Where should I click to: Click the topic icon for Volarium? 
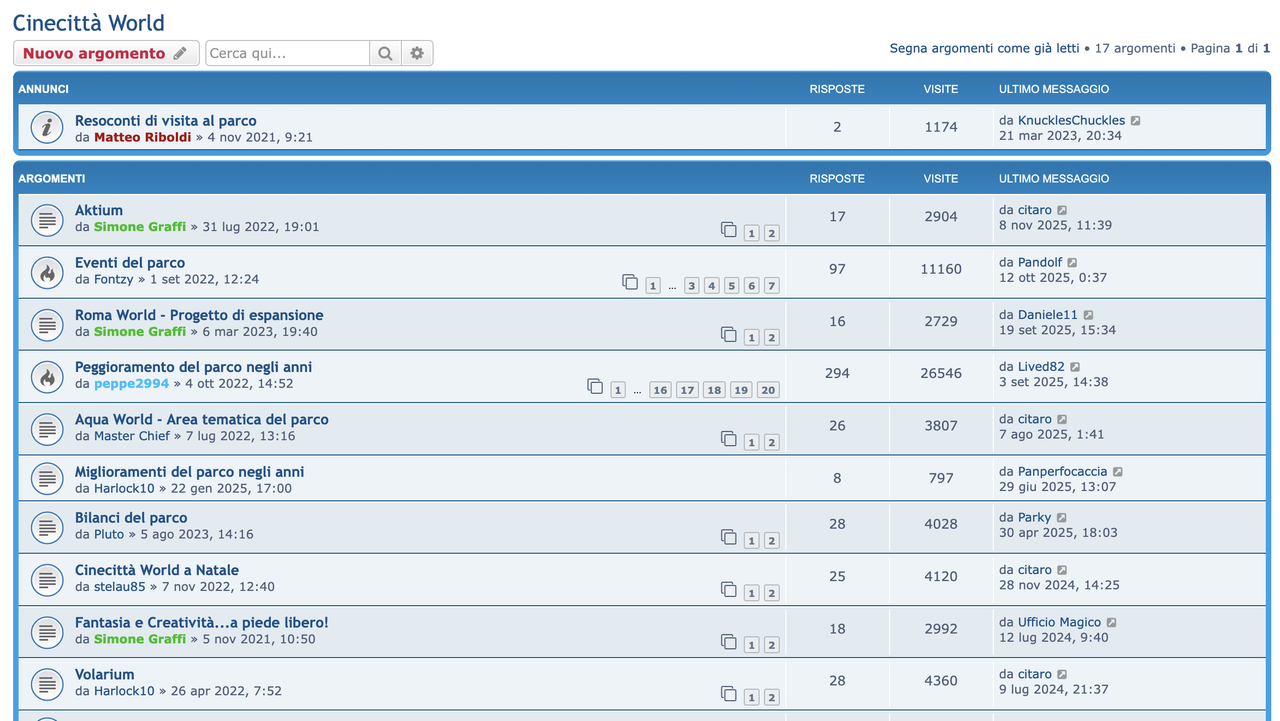point(47,683)
